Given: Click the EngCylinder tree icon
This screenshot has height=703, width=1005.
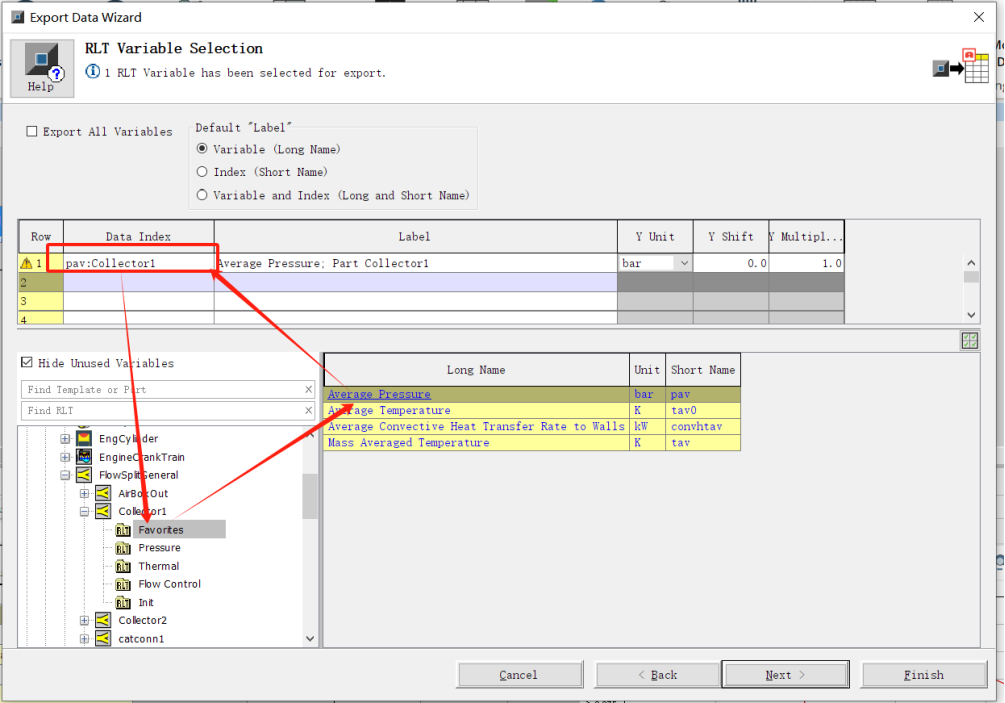Looking at the screenshot, I should coord(84,439).
